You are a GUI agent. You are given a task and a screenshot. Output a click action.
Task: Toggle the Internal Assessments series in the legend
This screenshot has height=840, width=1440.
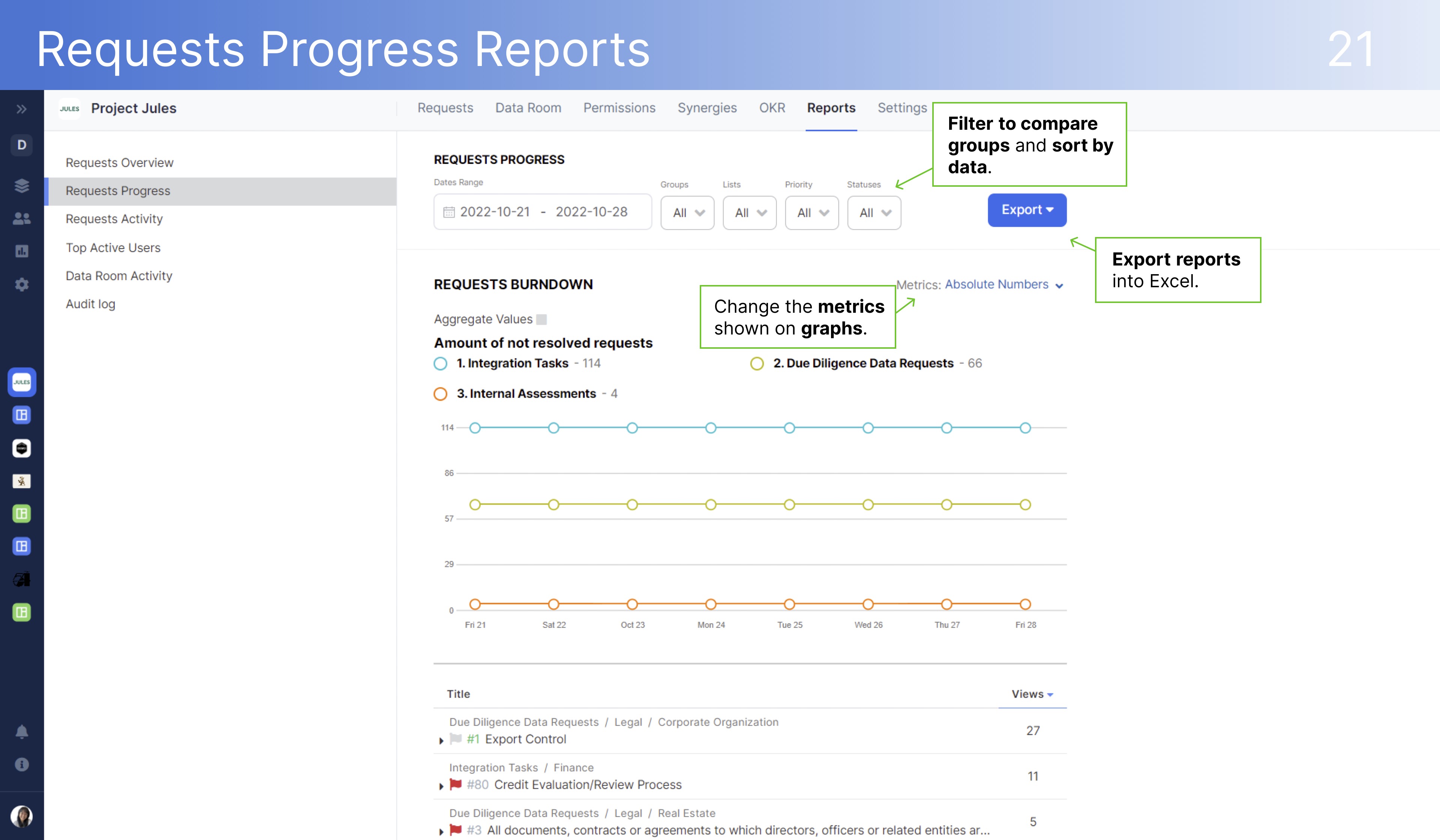pyautogui.click(x=440, y=394)
